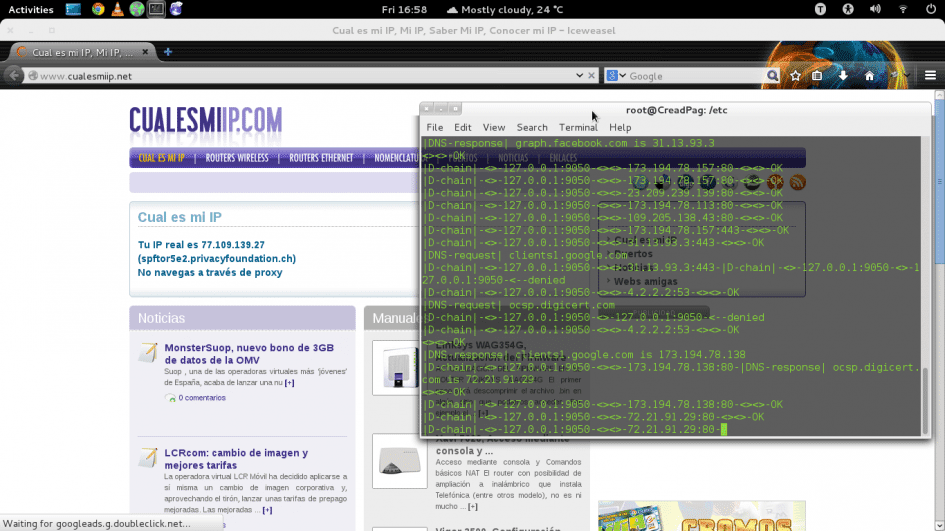Image resolution: width=945 pixels, height=531 pixels.
Task: Open LCRcom cambio de imagen headline
Action: pyautogui.click(x=236, y=459)
